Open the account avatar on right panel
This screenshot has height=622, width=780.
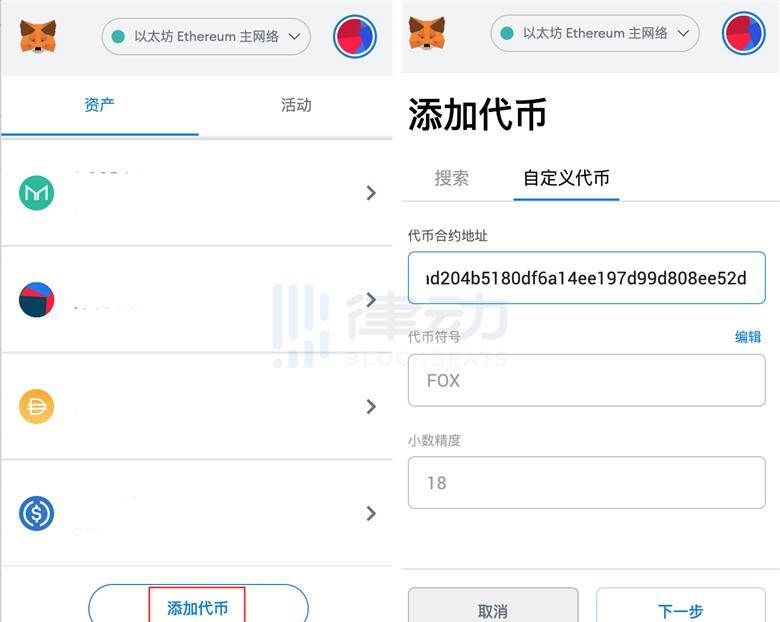pyautogui.click(x=744, y=33)
